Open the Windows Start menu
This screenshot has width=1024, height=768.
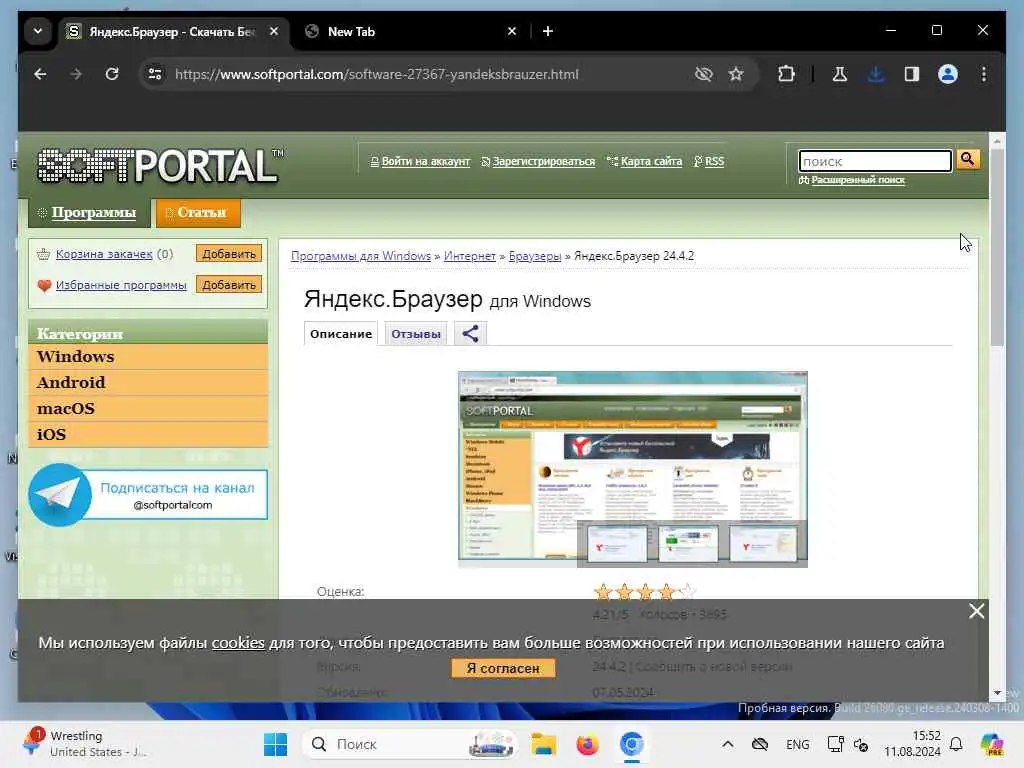[275, 744]
